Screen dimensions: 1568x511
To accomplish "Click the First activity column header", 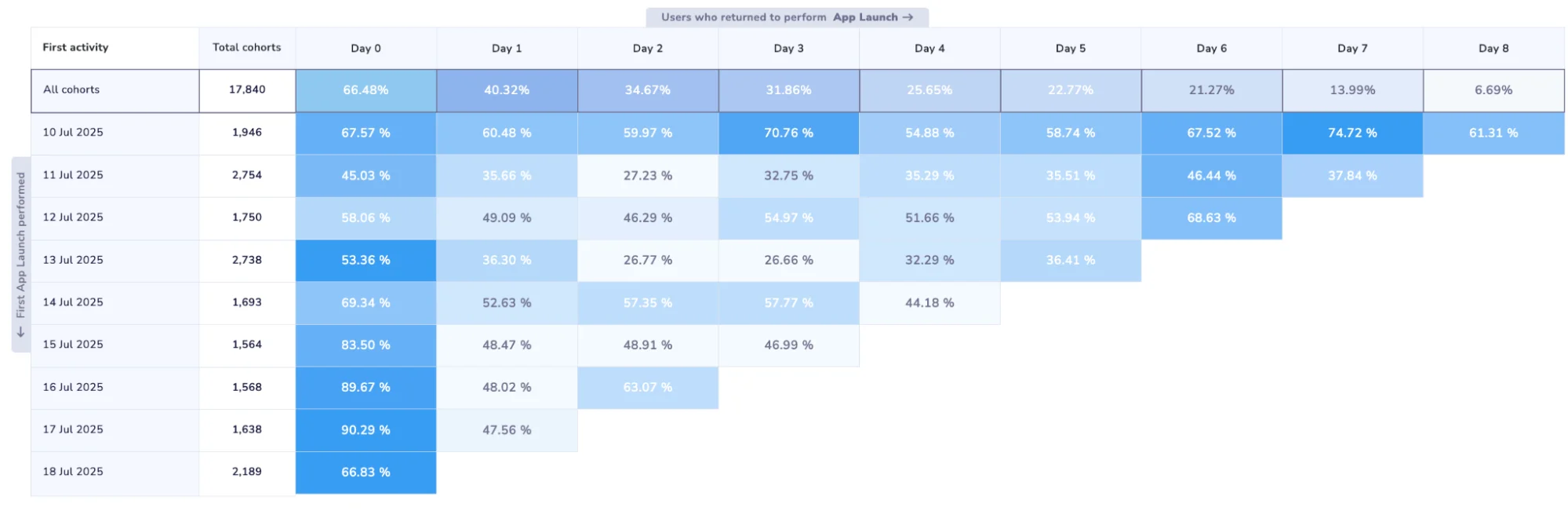I will click(75, 48).
